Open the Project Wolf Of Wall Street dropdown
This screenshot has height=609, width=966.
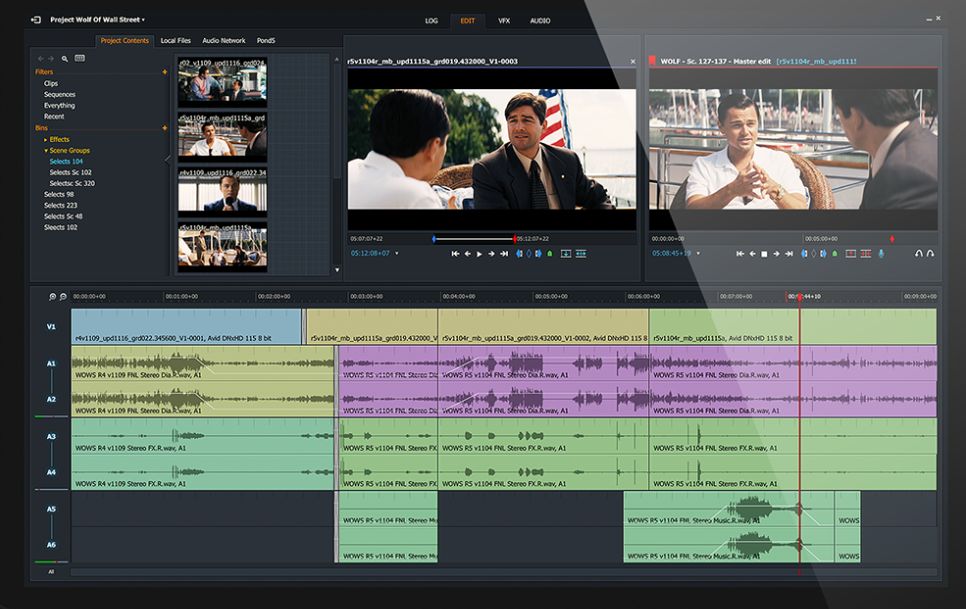(x=97, y=20)
